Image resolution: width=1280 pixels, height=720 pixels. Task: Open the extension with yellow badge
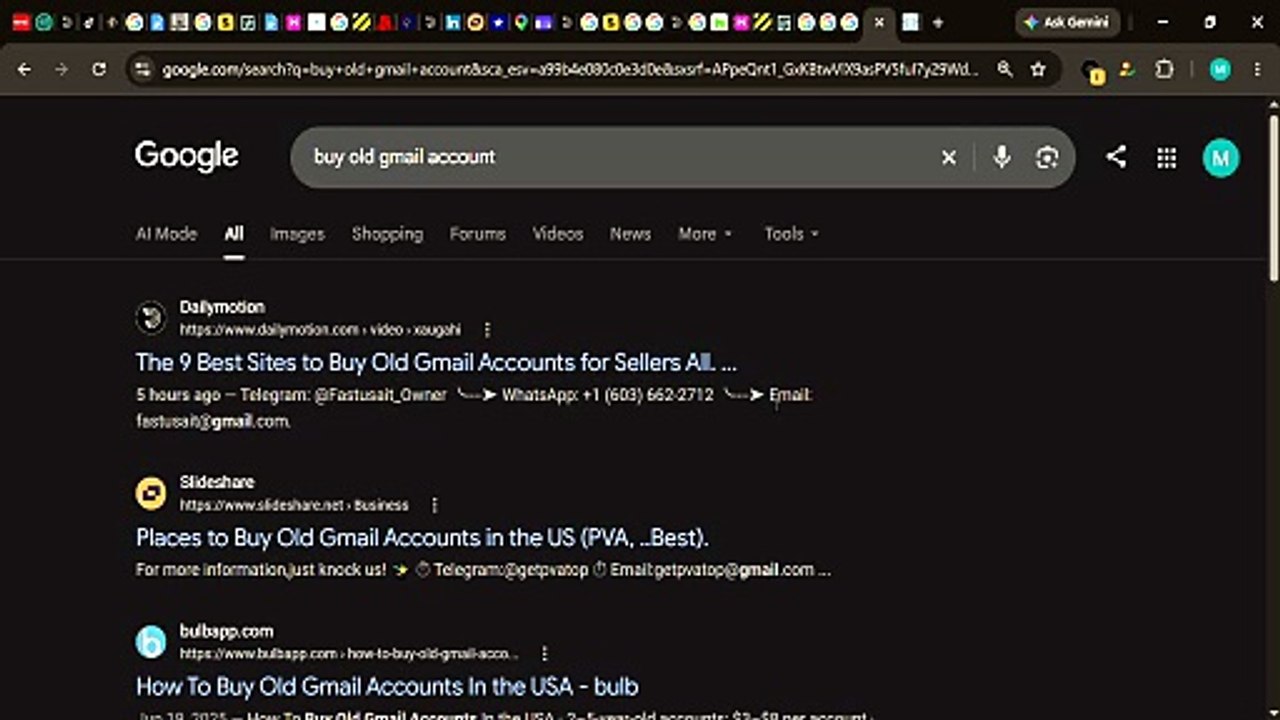point(1093,71)
